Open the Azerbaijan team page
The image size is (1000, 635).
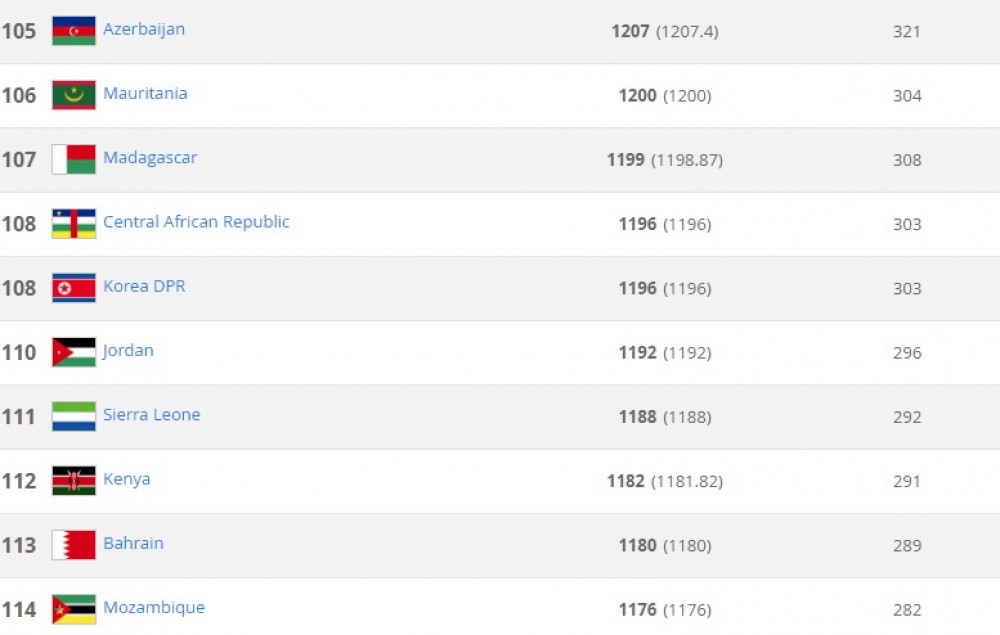(144, 29)
